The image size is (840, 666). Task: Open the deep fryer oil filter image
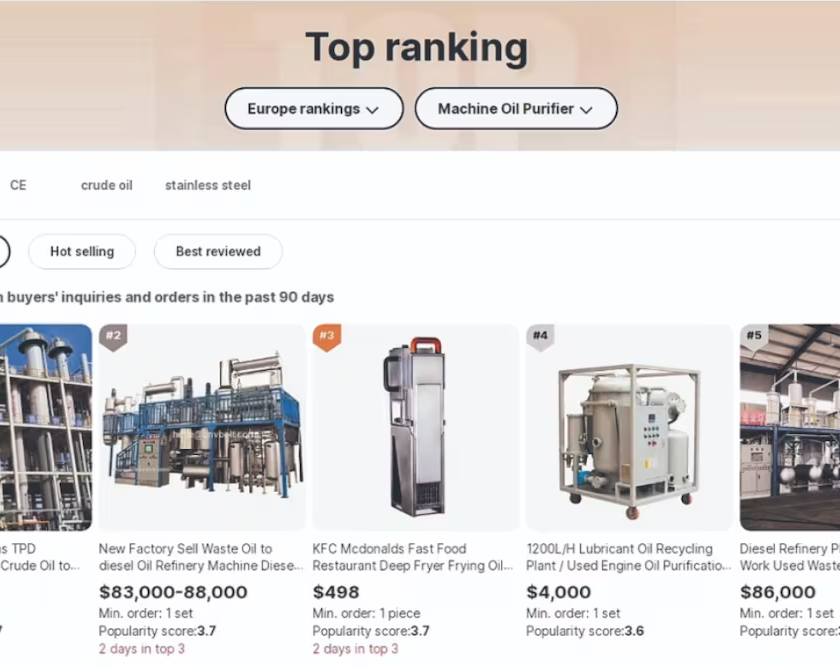coord(415,428)
